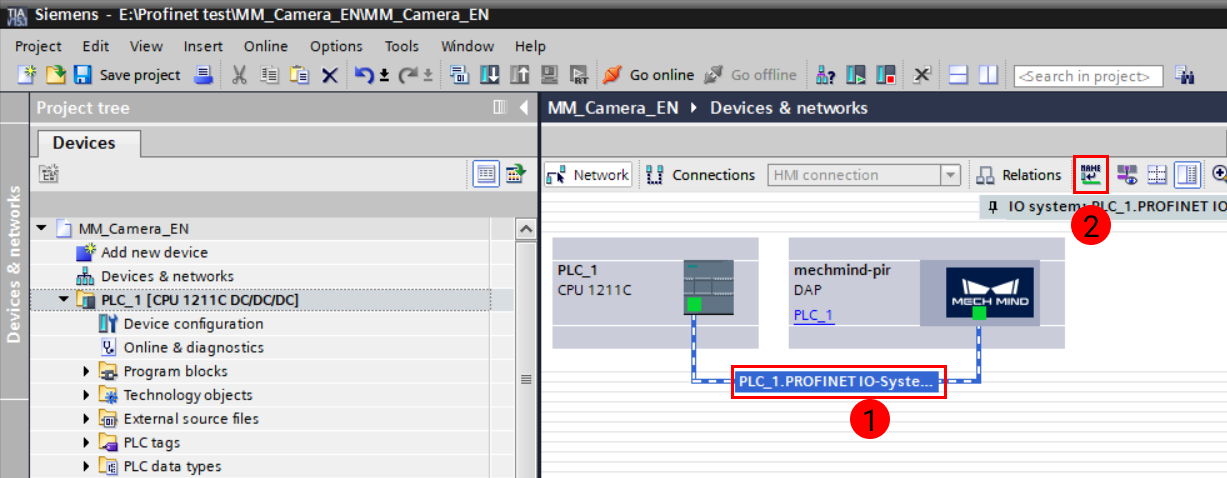Expand the Program blocks folder

(87, 372)
